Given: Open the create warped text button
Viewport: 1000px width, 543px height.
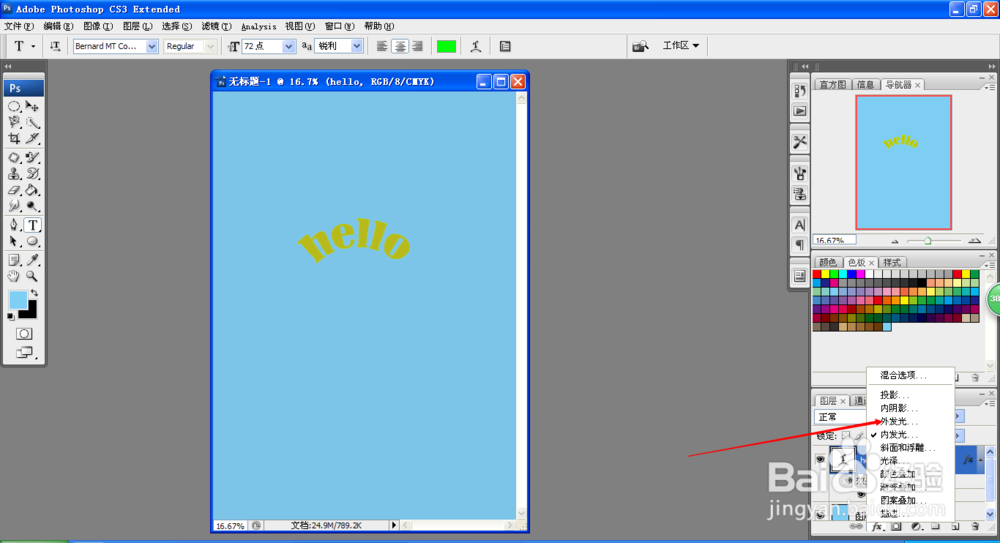Looking at the screenshot, I should pyautogui.click(x=476, y=46).
